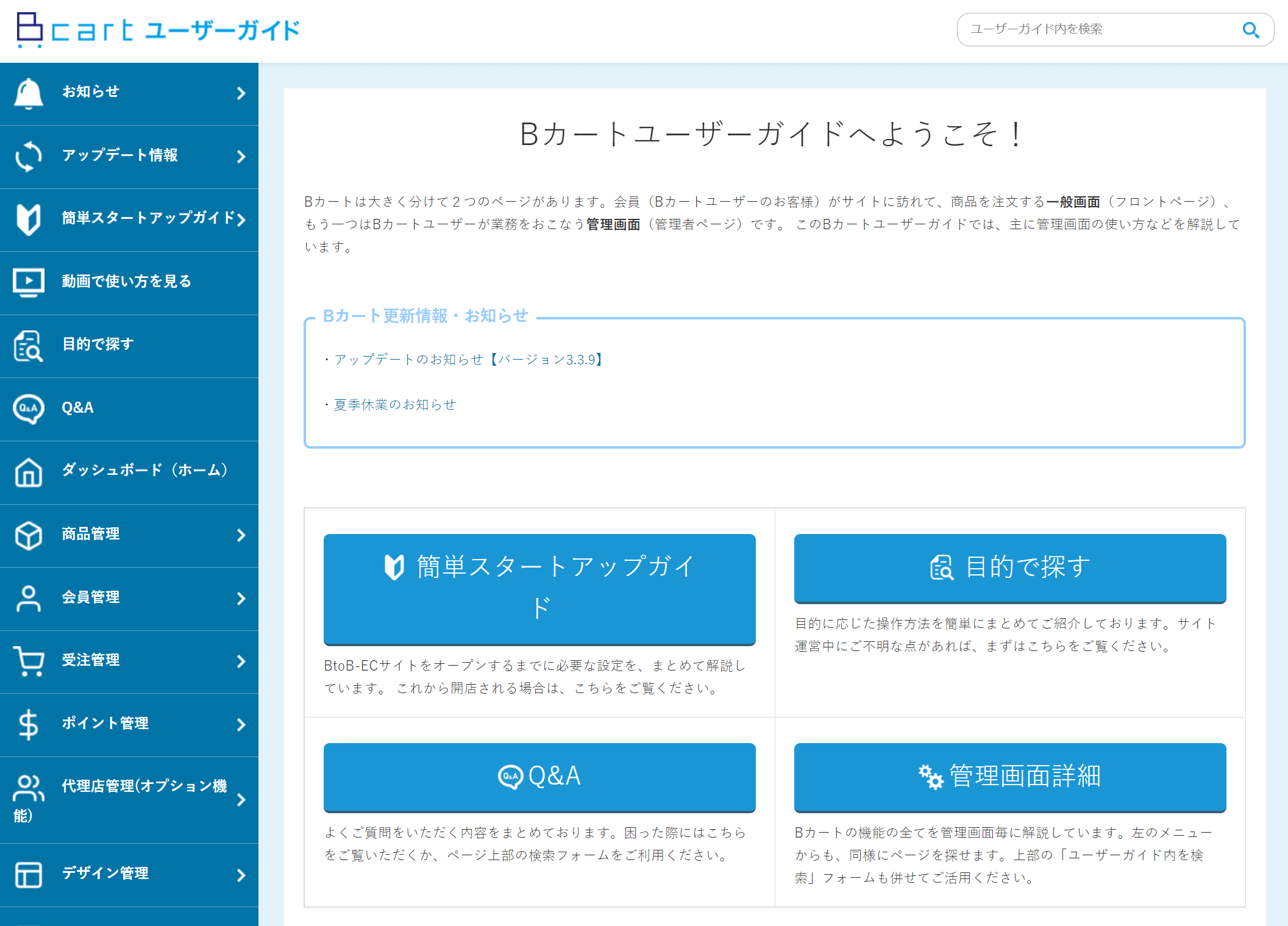Open the 夏季休業のお知らせ link

(394, 405)
